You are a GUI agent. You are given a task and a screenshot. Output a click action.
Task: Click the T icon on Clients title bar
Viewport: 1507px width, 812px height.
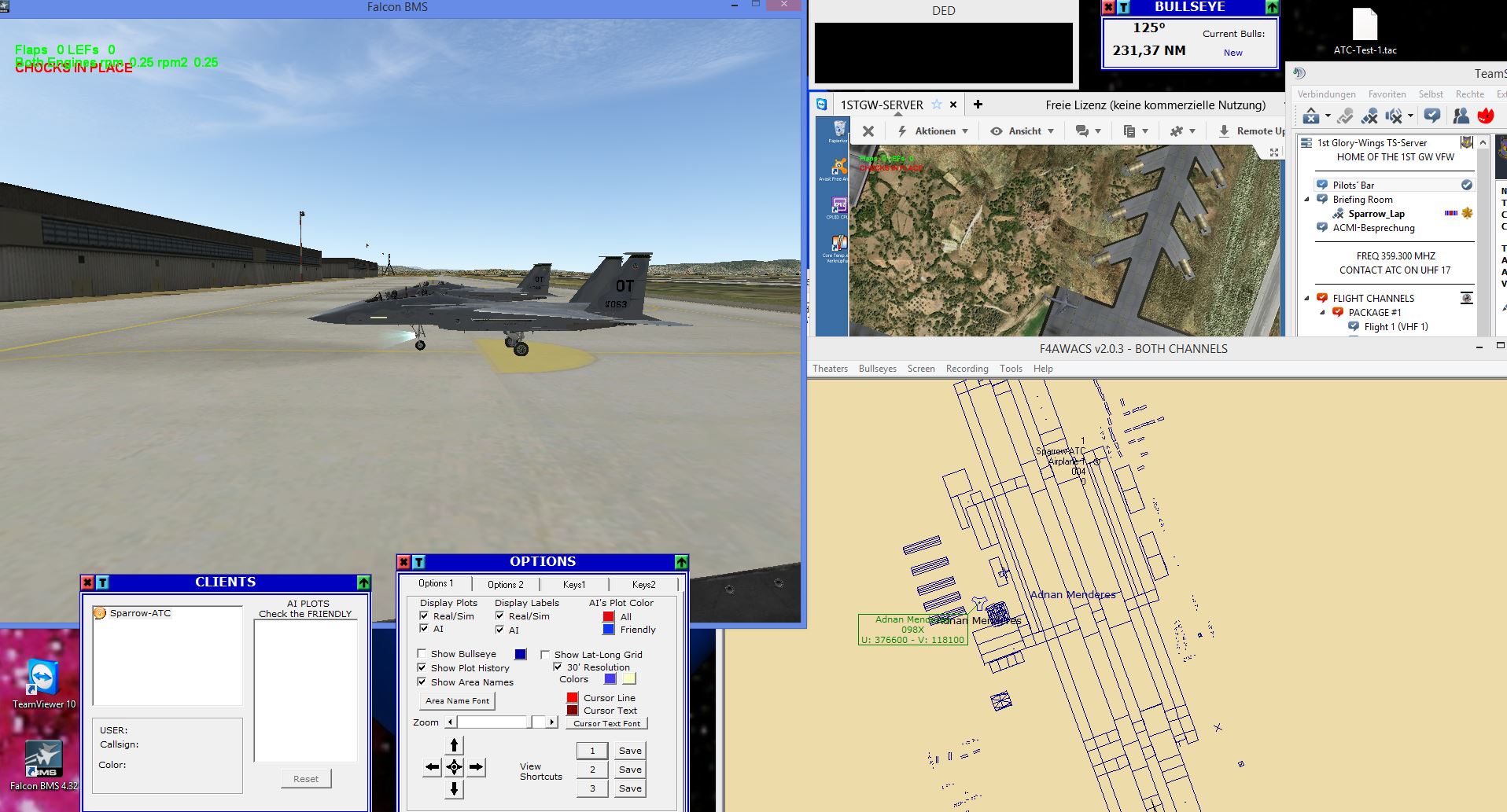coord(102,582)
